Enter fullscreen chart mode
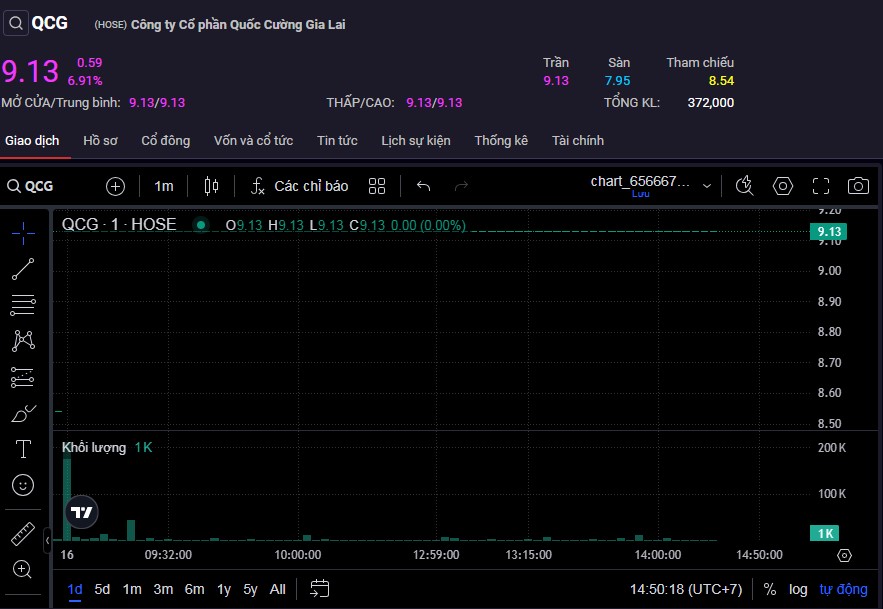This screenshot has width=883, height=609. coord(821,186)
